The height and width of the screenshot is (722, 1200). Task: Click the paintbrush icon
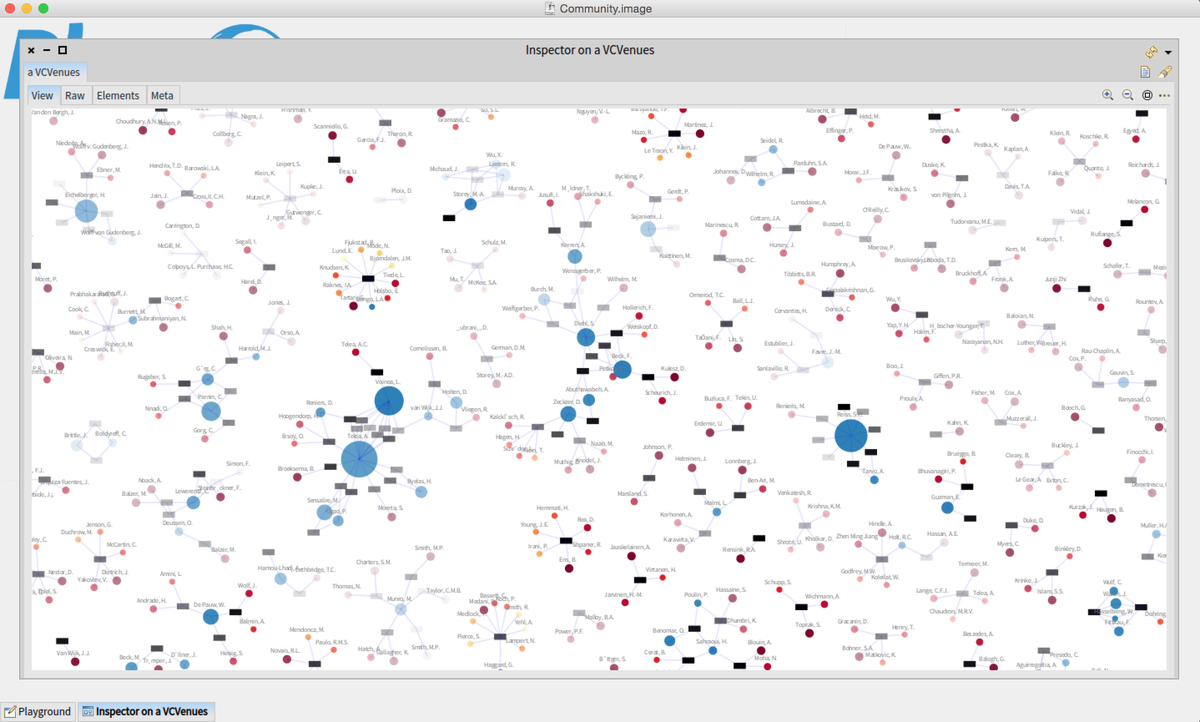pyautogui.click(x=1164, y=72)
